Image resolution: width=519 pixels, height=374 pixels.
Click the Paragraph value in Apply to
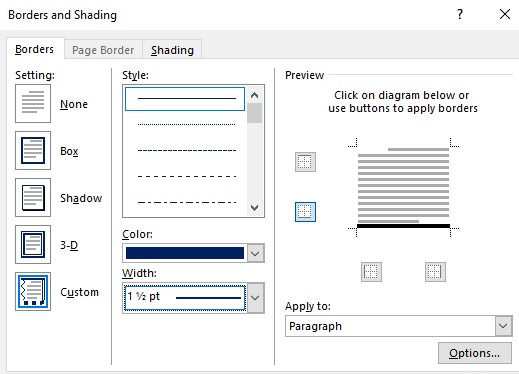315,326
